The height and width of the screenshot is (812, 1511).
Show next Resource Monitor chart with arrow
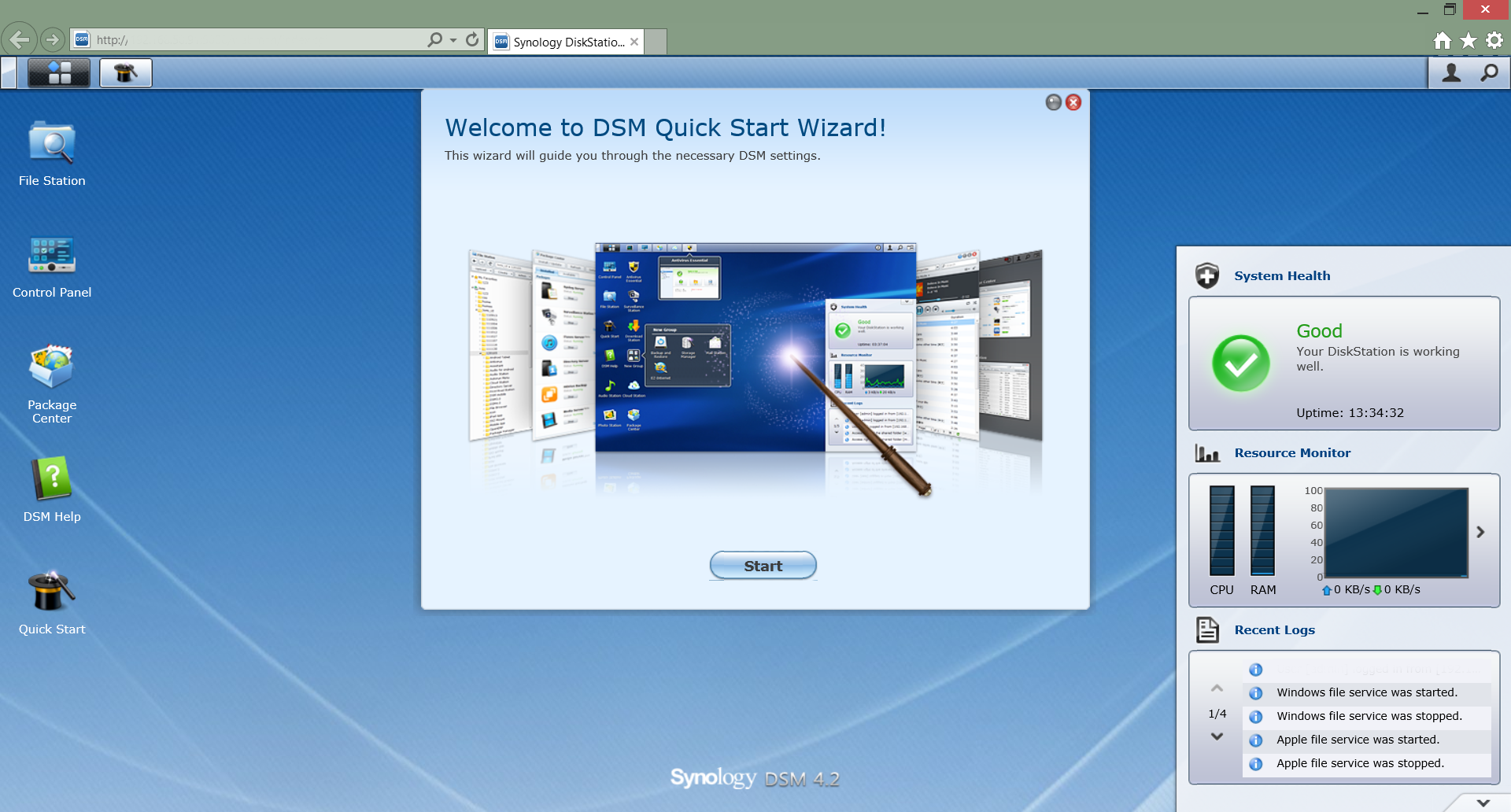pyautogui.click(x=1480, y=532)
